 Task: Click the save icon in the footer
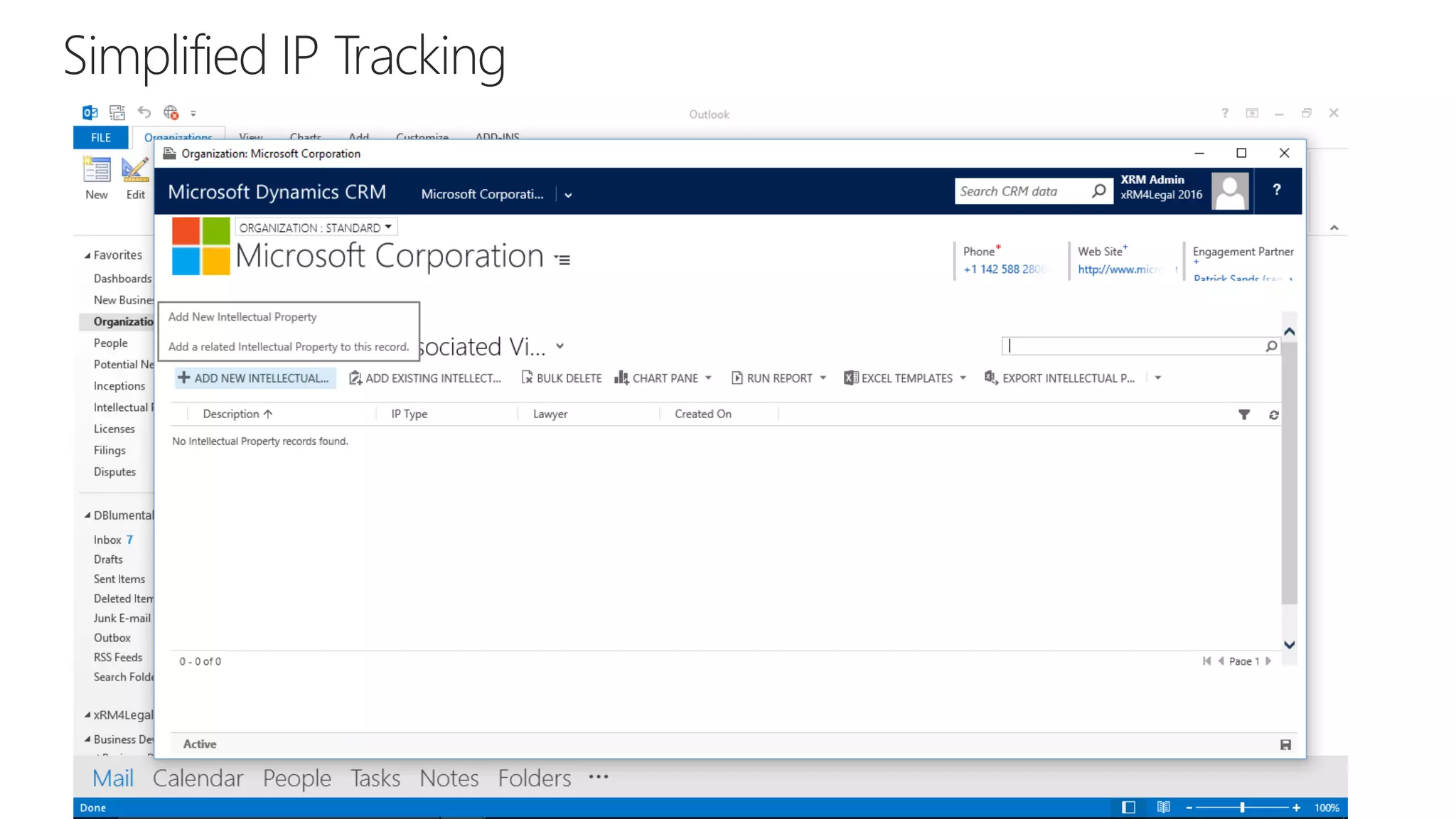(x=1285, y=744)
